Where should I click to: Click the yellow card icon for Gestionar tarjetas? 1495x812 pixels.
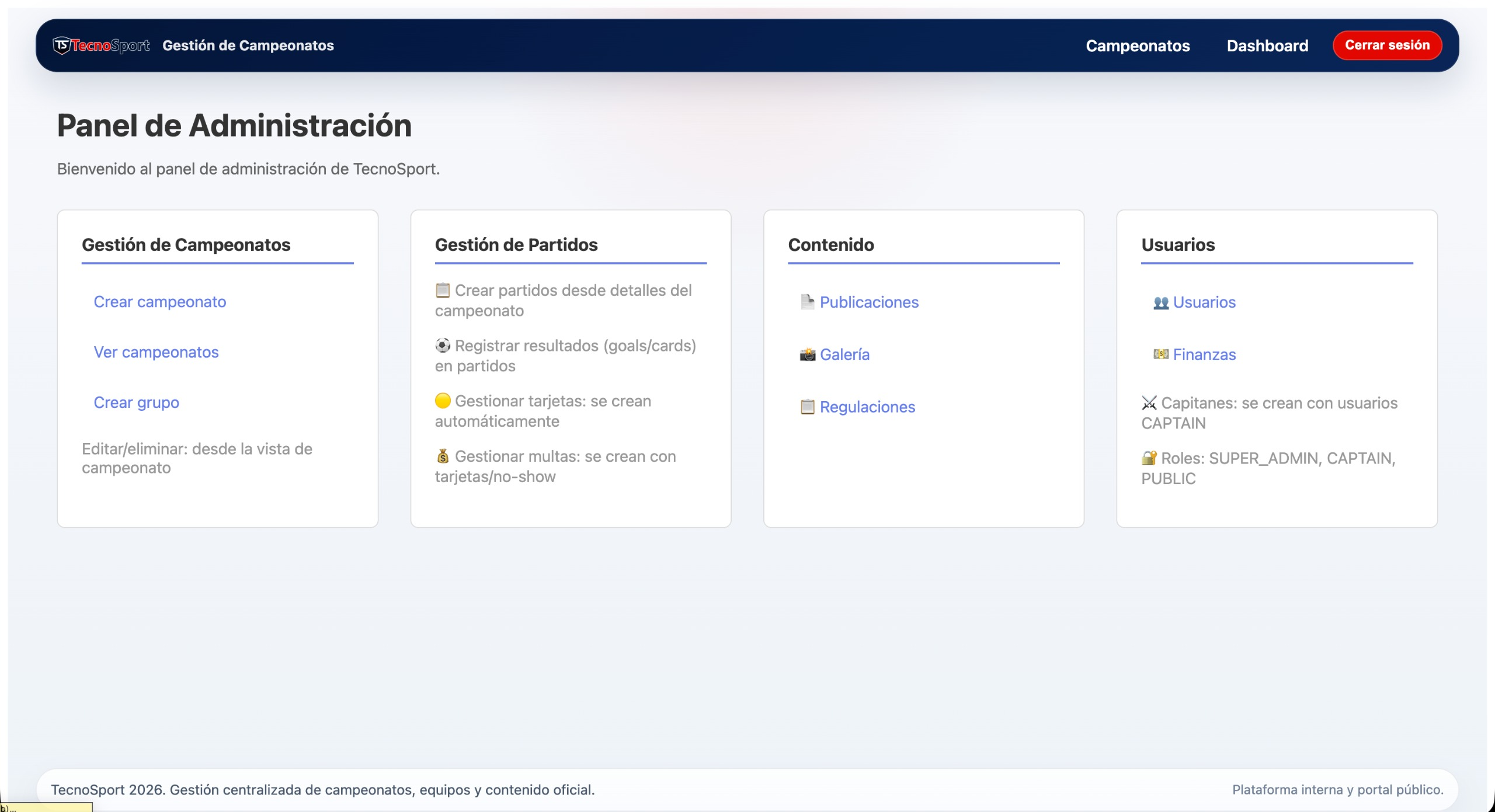442,401
